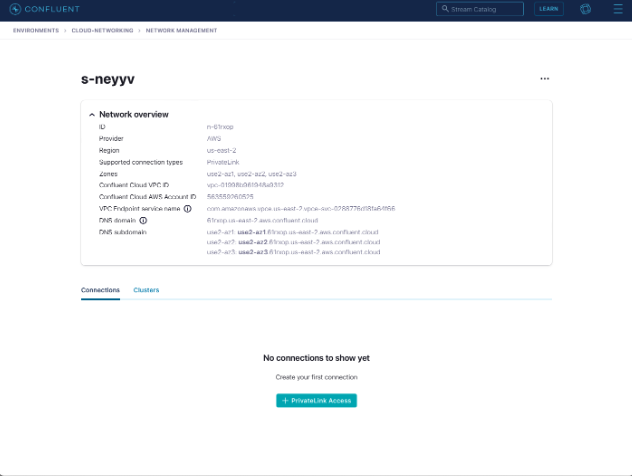
Task: Click the DNS subdomain label
Action: (123, 232)
